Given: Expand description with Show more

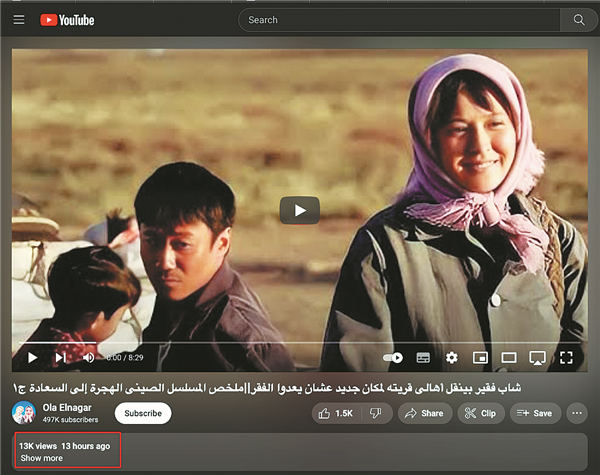Looking at the screenshot, I should pyautogui.click(x=42, y=458).
